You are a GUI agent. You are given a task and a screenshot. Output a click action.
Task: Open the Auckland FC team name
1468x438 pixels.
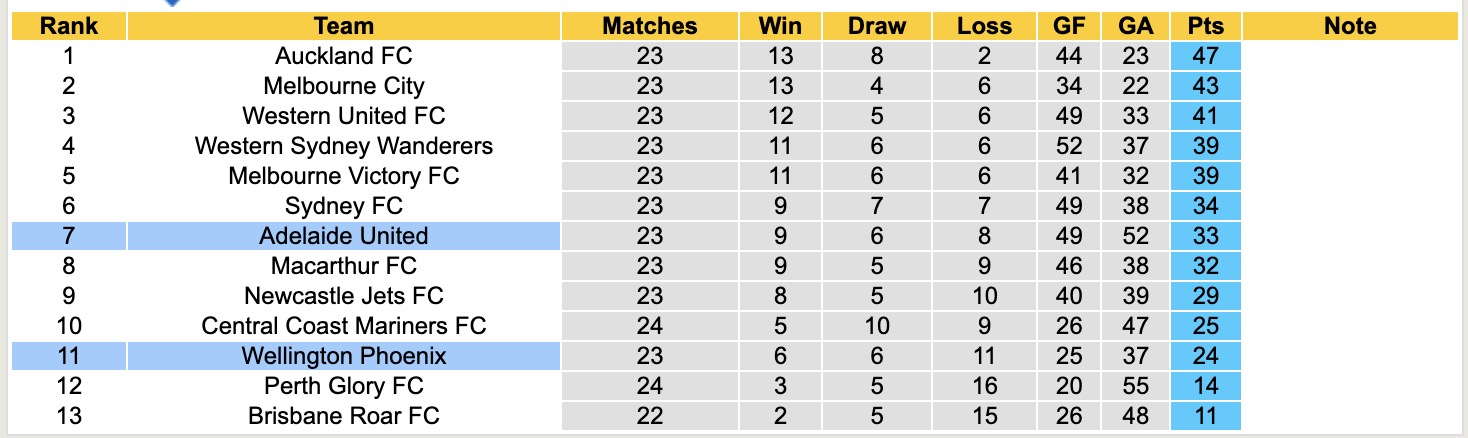(343, 56)
